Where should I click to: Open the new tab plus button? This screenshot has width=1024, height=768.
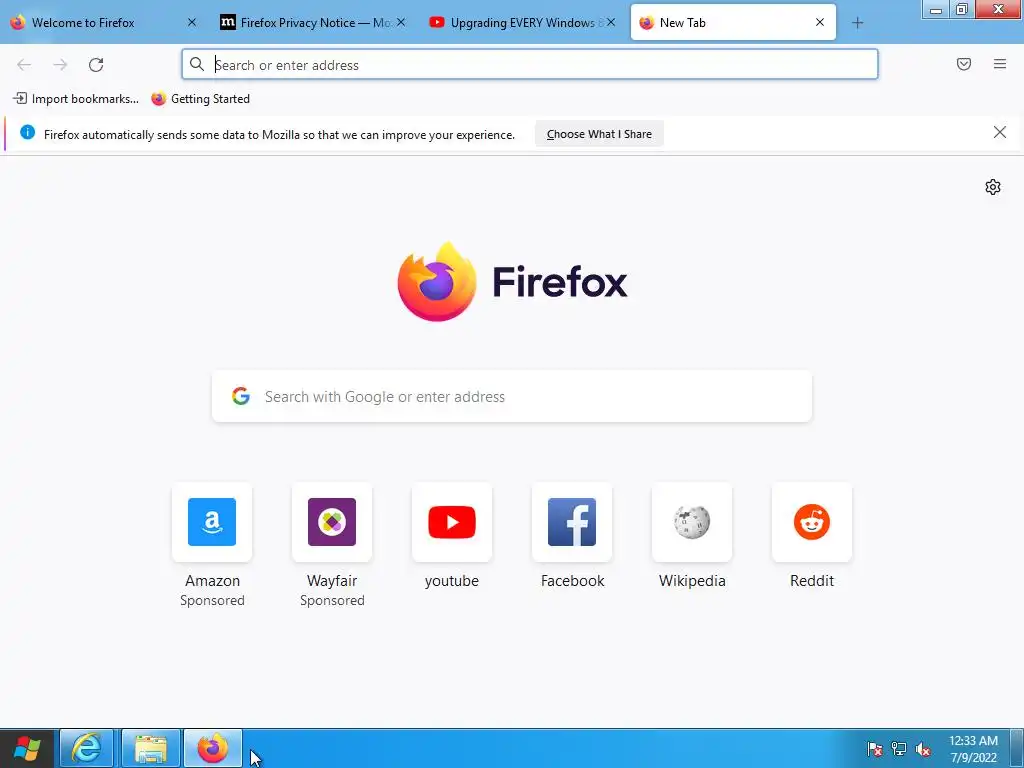coord(857,23)
